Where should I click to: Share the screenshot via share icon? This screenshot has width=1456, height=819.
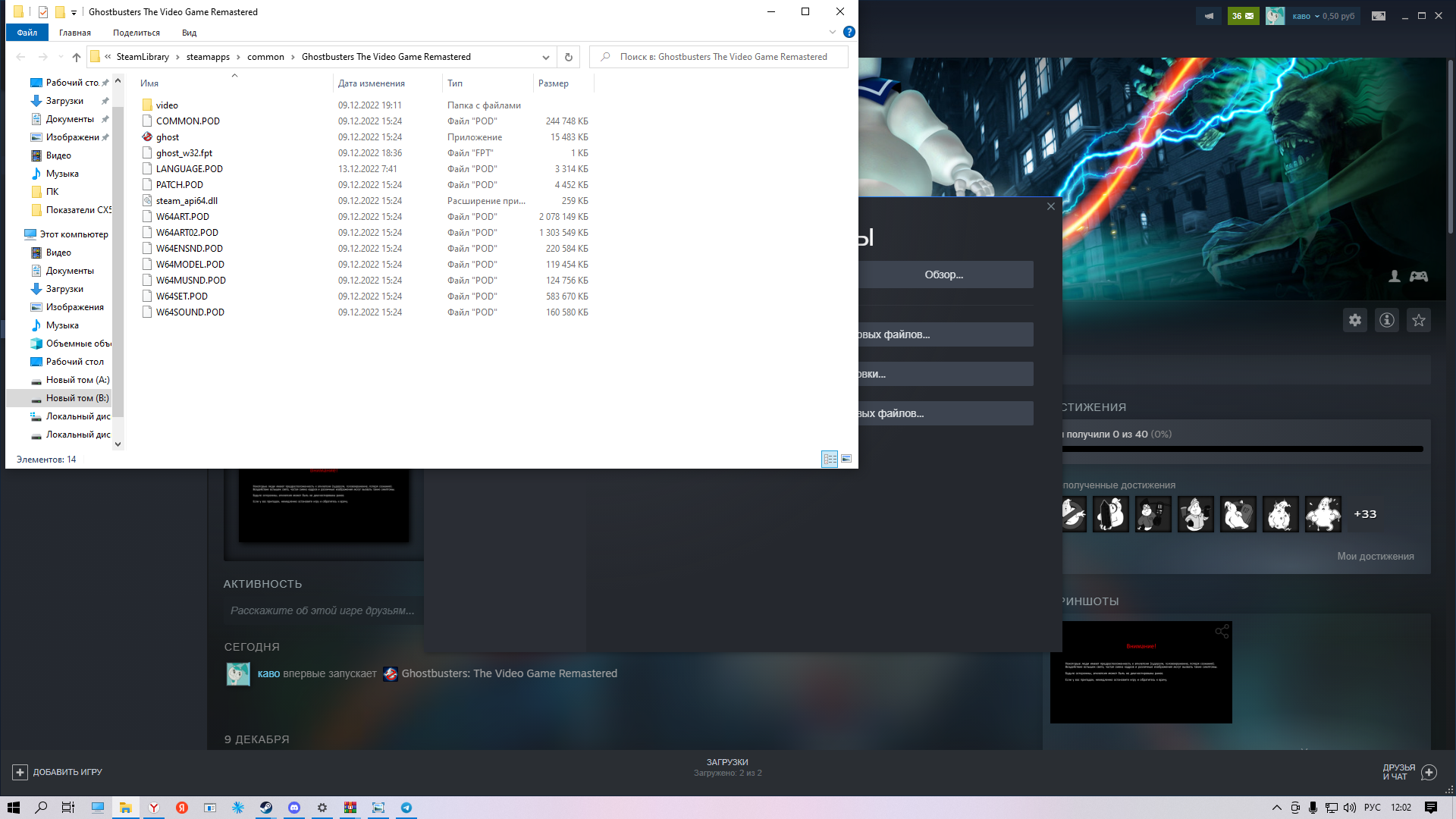1222,632
